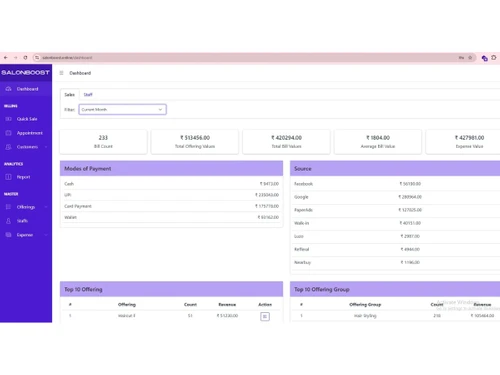The width and height of the screenshot is (500, 375).
Task: Click the Expense icon in sidebar
Action: 9,235
